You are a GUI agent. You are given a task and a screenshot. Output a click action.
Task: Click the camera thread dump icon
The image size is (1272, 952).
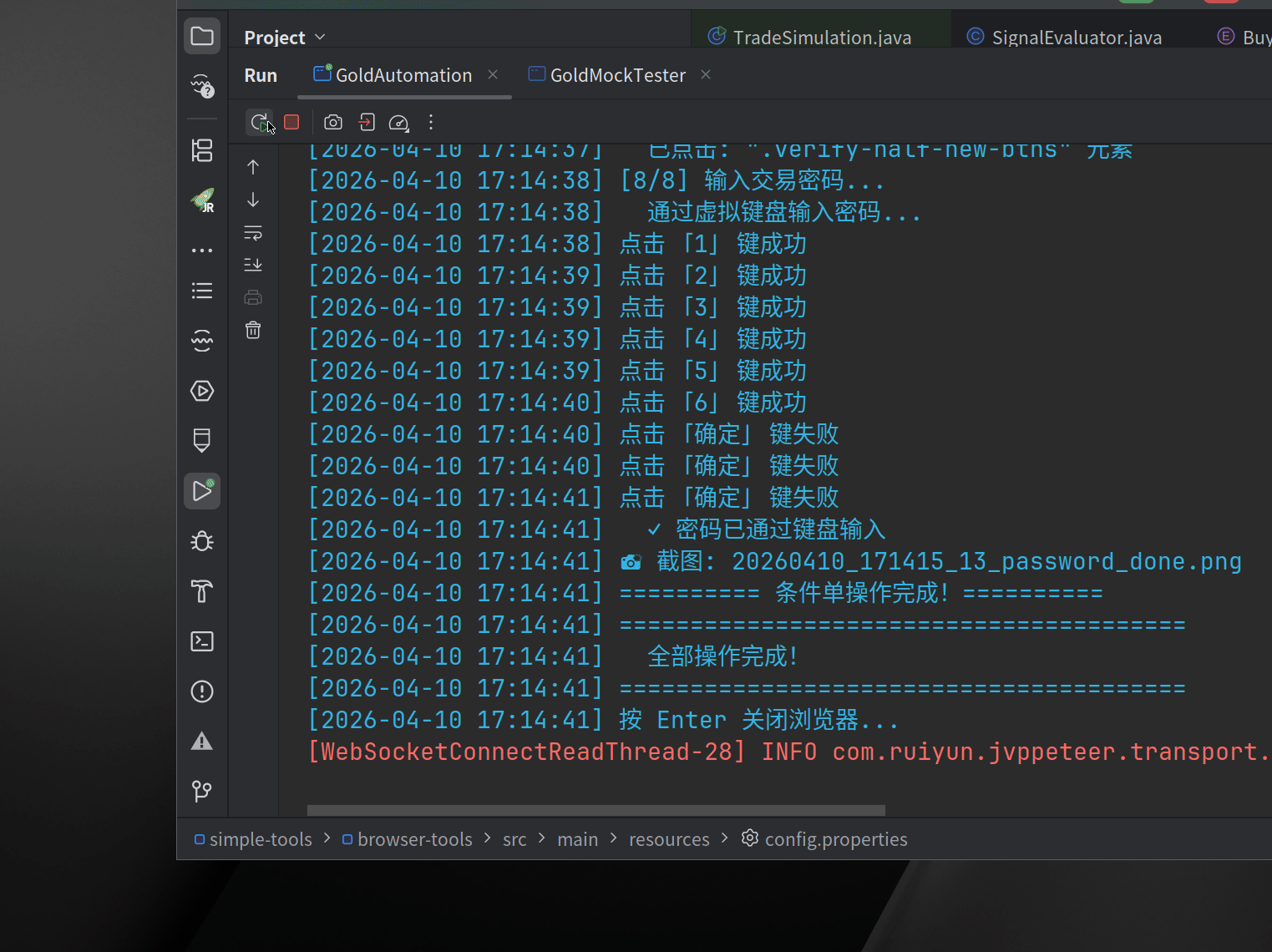(333, 122)
